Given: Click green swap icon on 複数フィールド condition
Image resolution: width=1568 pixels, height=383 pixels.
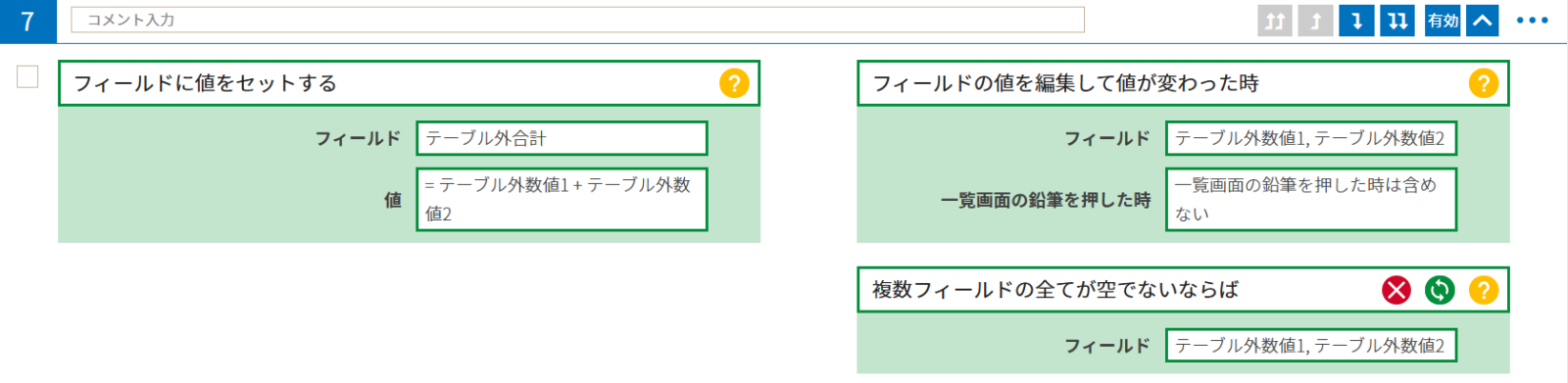Looking at the screenshot, I should coord(1440,290).
